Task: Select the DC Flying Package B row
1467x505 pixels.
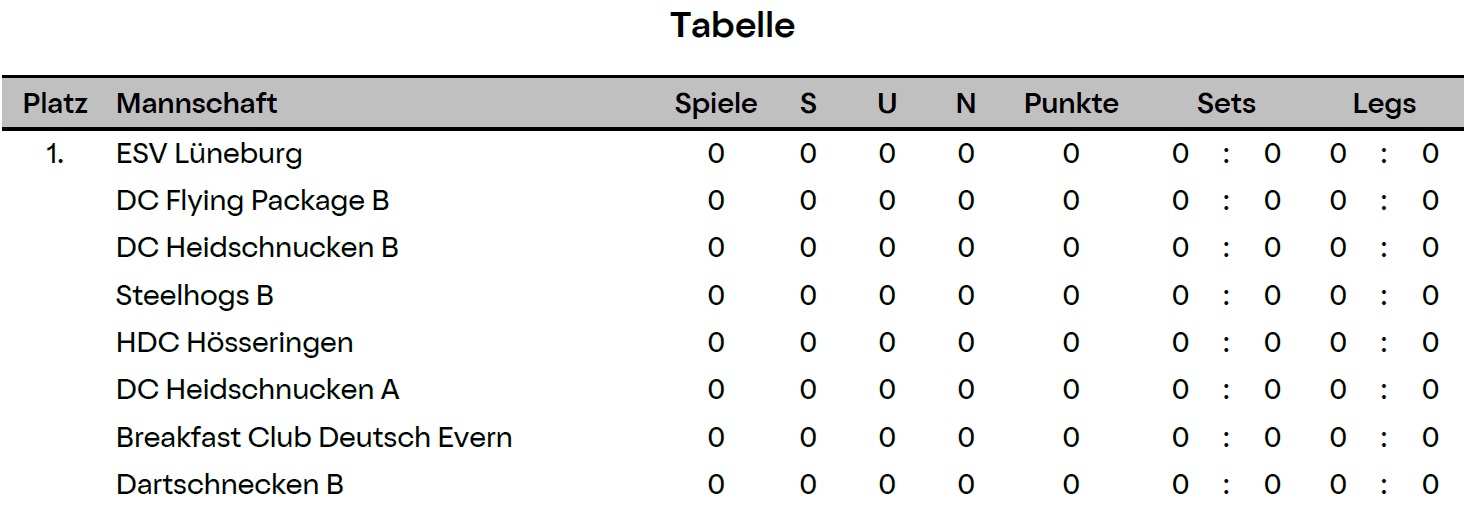Action: click(x=733, y=201)
